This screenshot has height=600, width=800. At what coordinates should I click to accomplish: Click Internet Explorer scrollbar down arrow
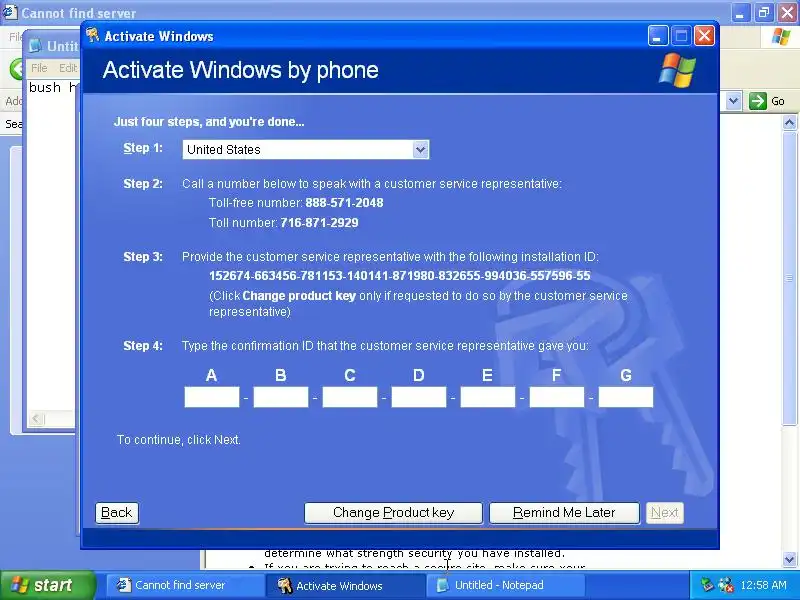point(789,559)
